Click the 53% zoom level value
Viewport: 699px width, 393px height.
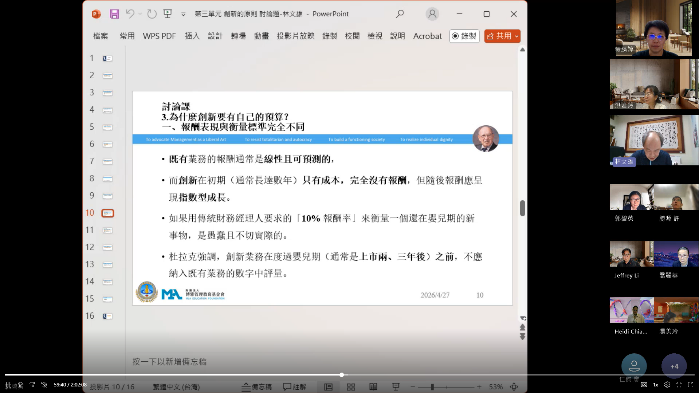coord(496,387)
